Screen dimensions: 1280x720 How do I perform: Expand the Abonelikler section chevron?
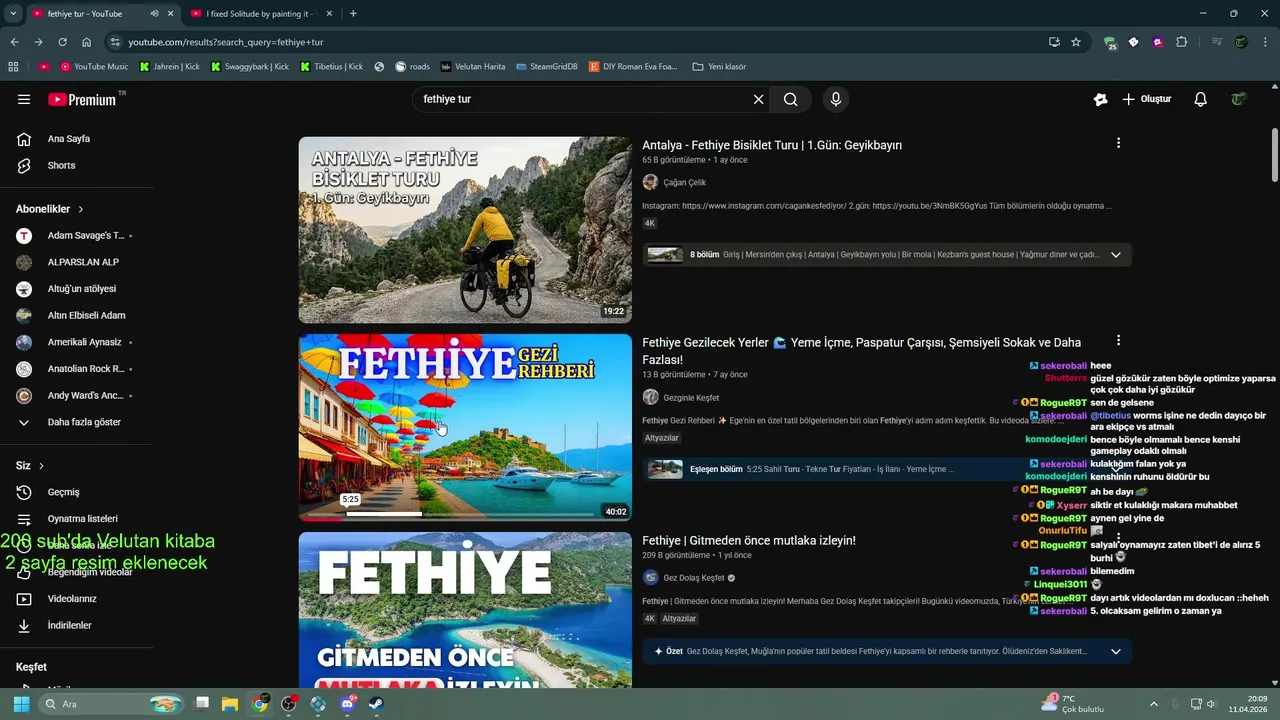coord(81,209)
